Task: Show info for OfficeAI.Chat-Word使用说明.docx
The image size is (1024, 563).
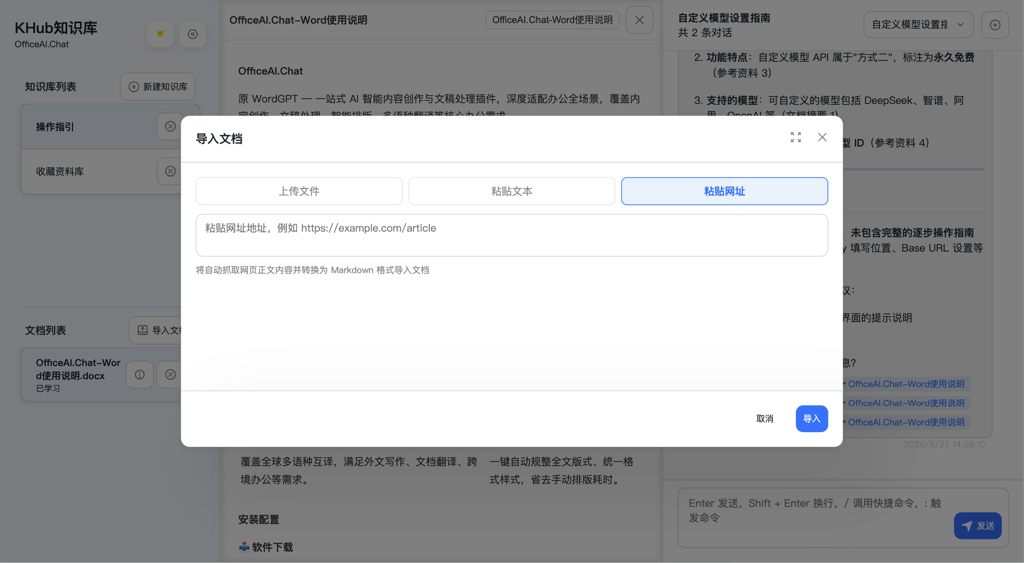Action: coord(140,375)
